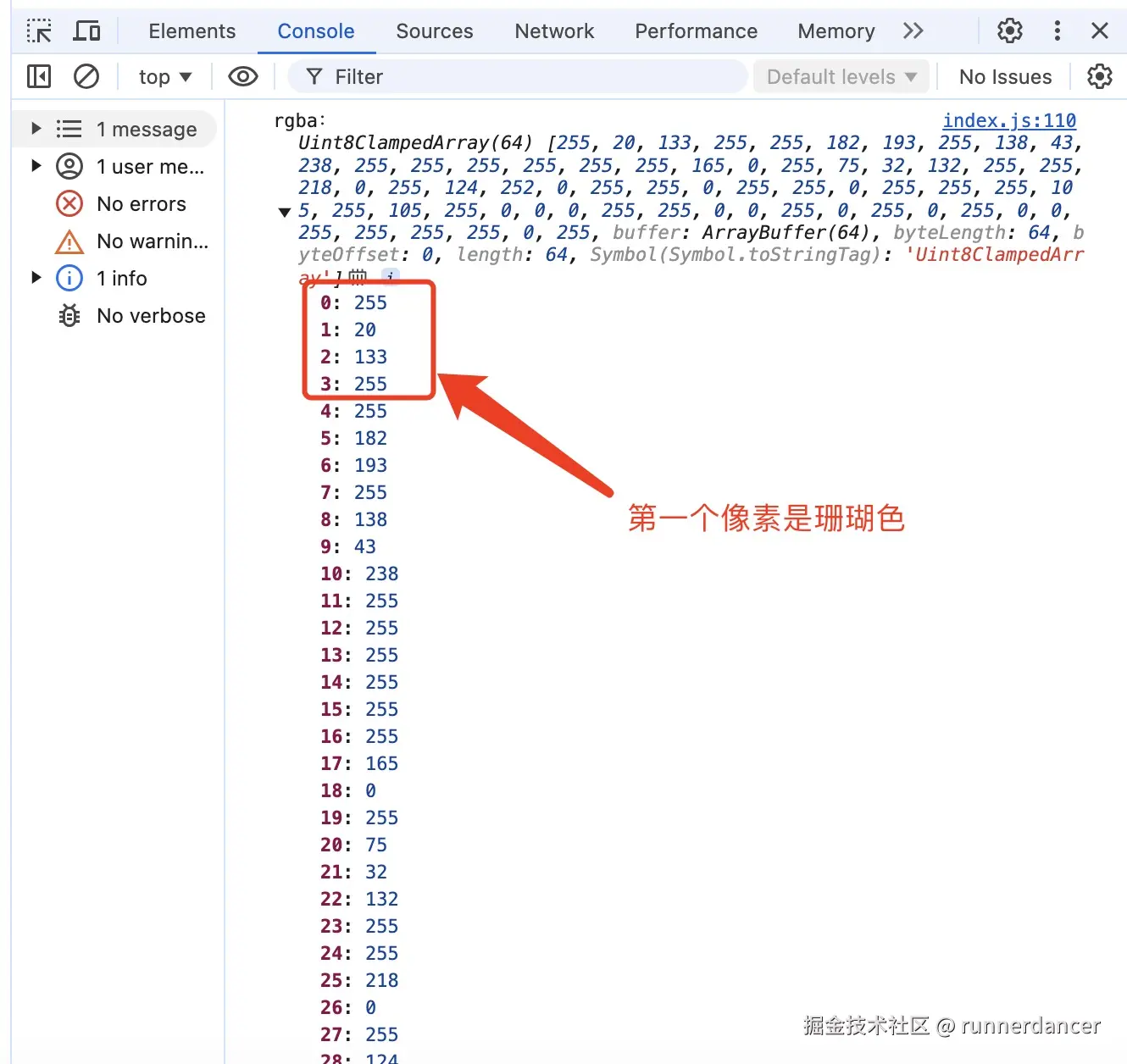
Task: Click the '5: 182' array entry
Action: 353,438
